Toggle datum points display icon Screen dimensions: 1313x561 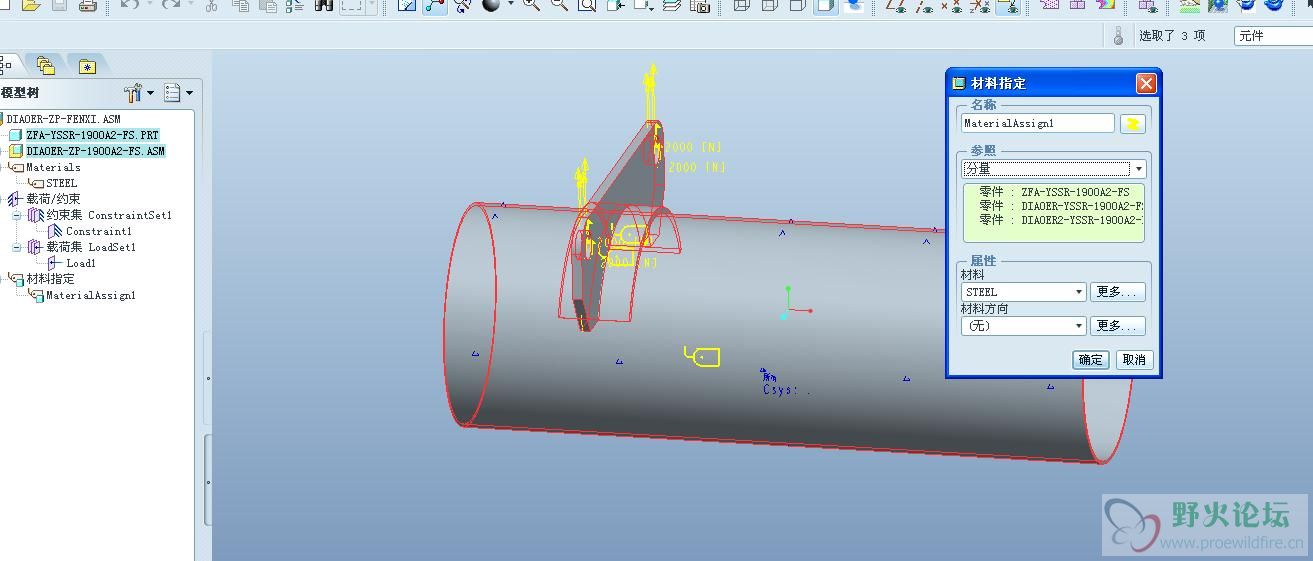coord(952,5)
